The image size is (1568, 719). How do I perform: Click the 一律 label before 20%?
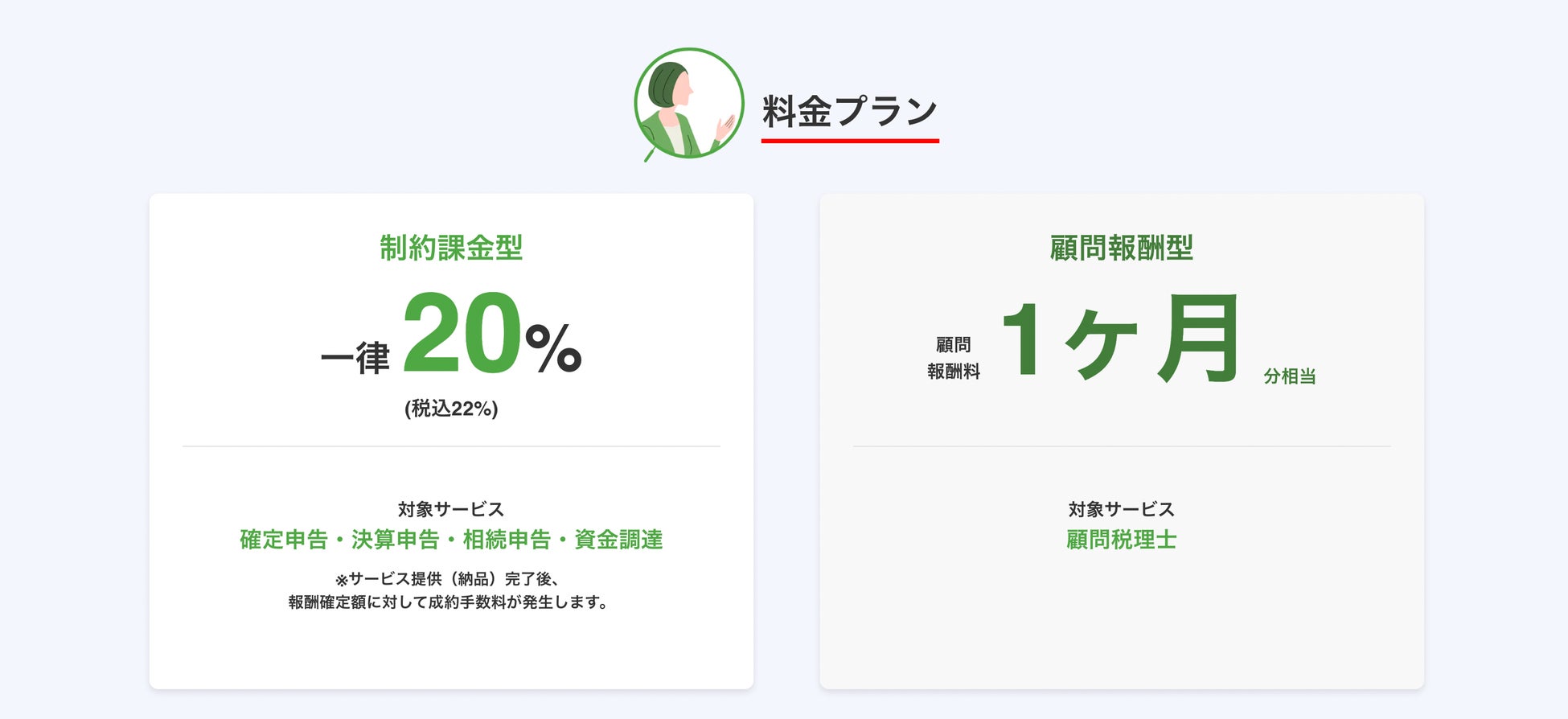tap(355, 357)
